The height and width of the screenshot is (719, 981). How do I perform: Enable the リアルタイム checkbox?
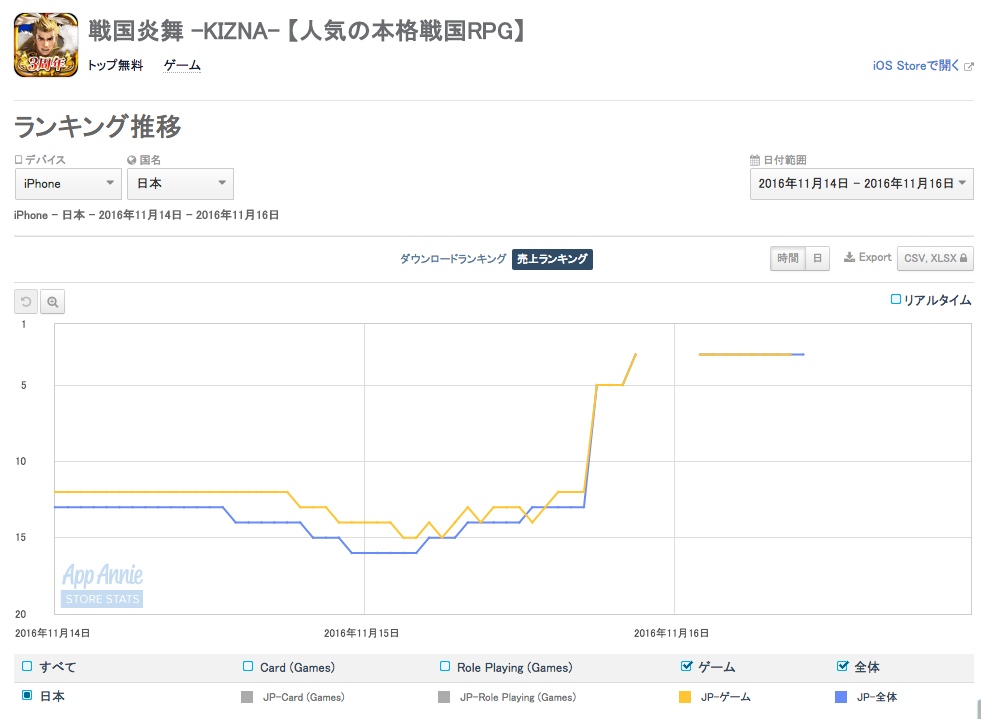tap(896, 299)
